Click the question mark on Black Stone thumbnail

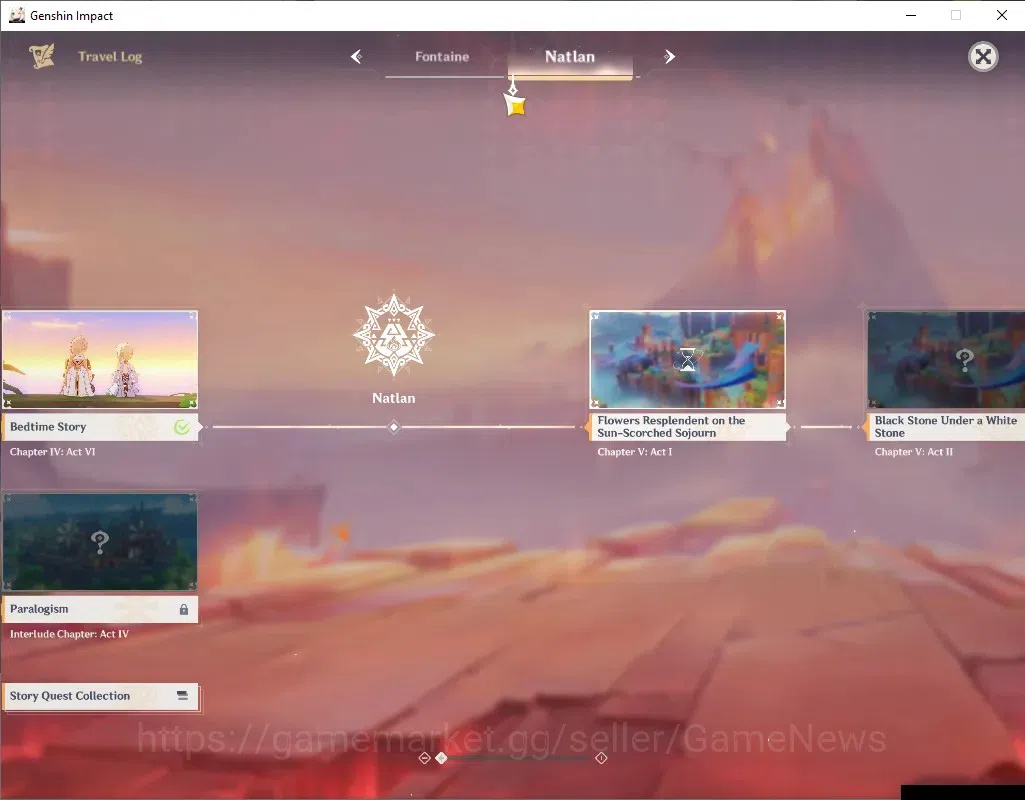coord(964,359)
